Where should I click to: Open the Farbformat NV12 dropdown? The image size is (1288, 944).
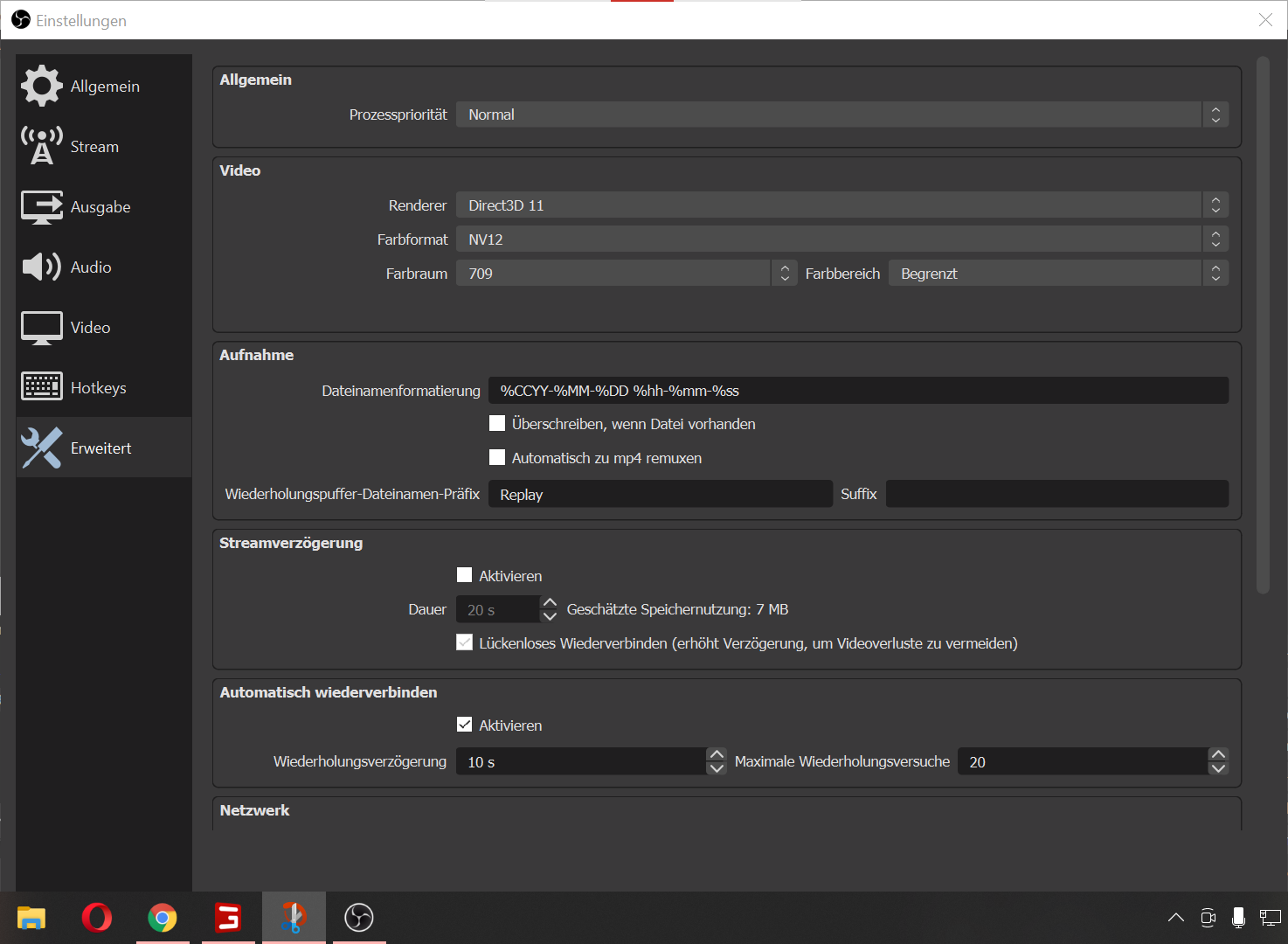841,239
